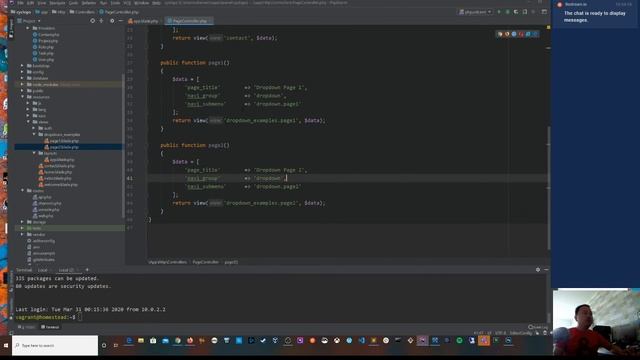Open File Explorer from the taskbar
This screenshot has width=640, height=360.
(141, 340)
